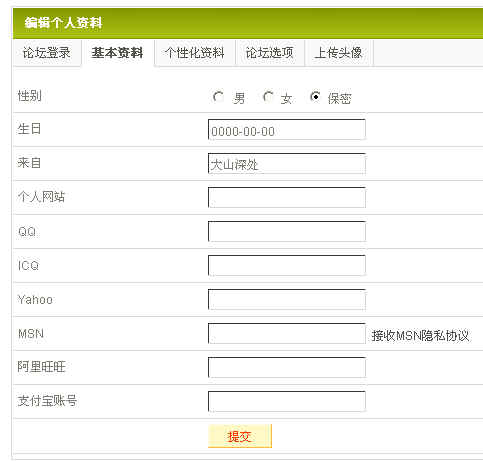
Task: Select the ICQ text field
Action: pos(287,266)
